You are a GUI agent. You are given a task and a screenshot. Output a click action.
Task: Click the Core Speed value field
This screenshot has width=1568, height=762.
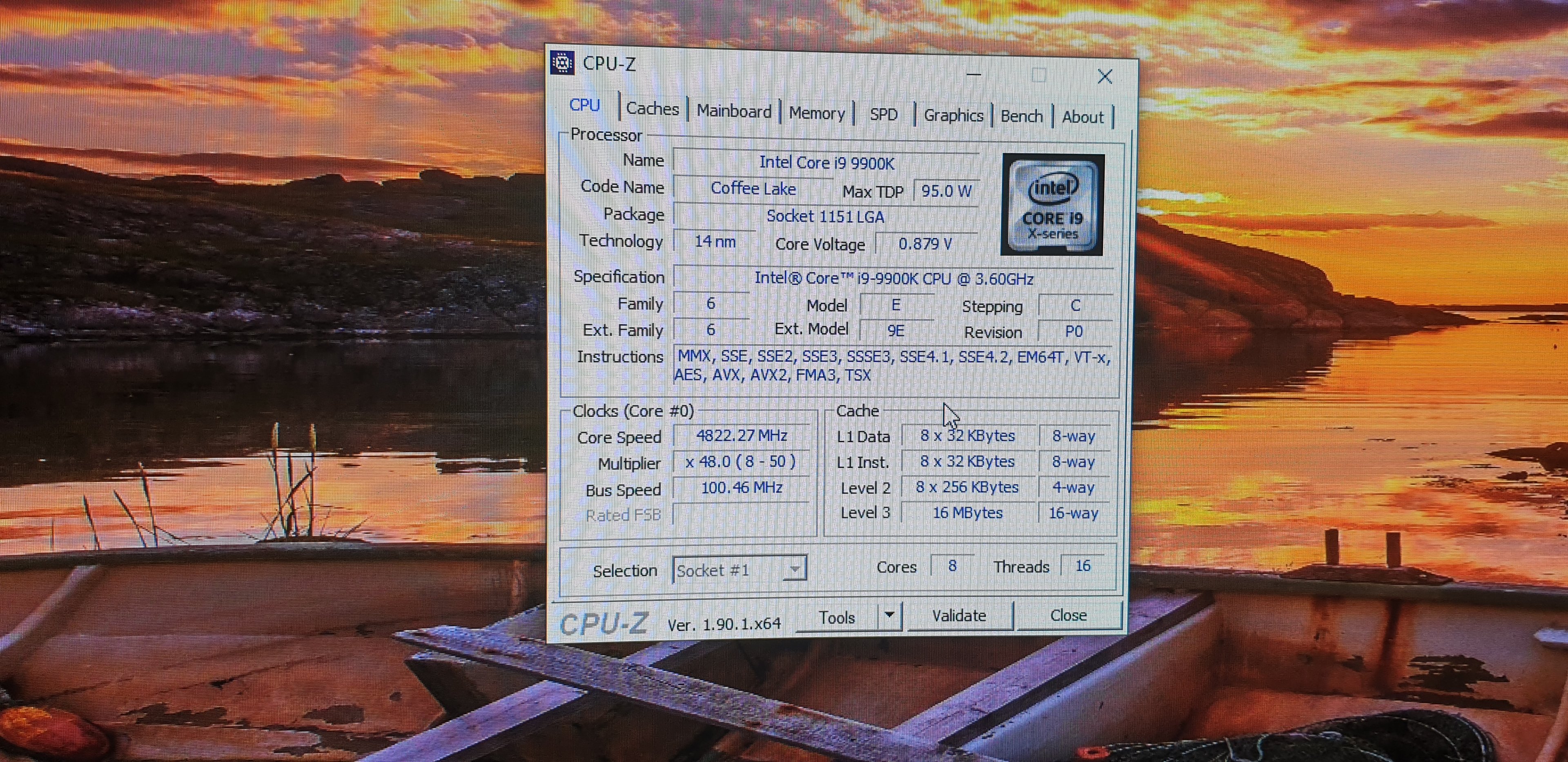(742, 436)
